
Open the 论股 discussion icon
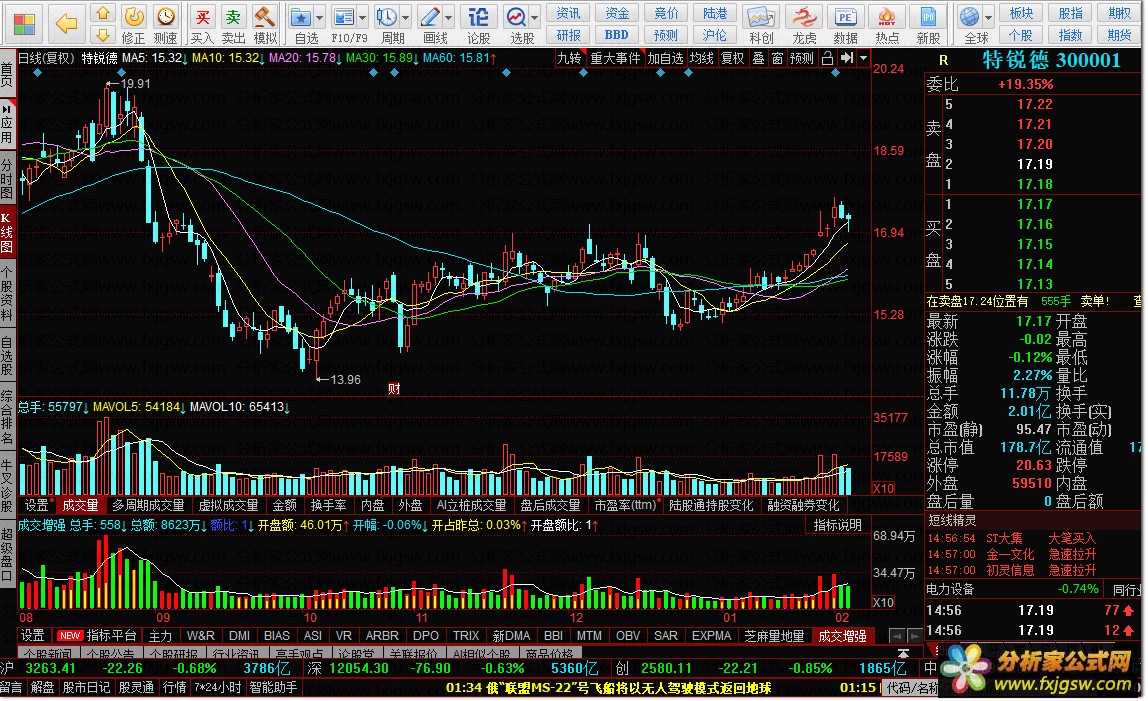pyautogui.click(x=478, y=23)
